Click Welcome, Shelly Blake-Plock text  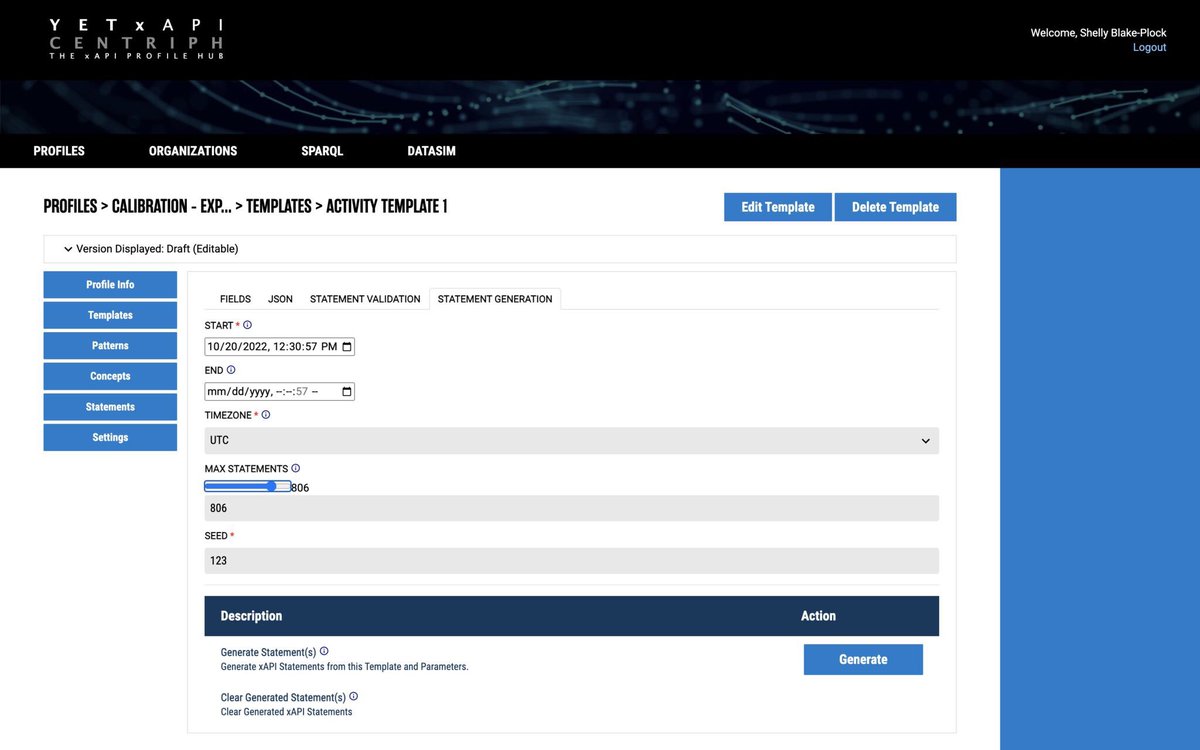coord(1098,33)
